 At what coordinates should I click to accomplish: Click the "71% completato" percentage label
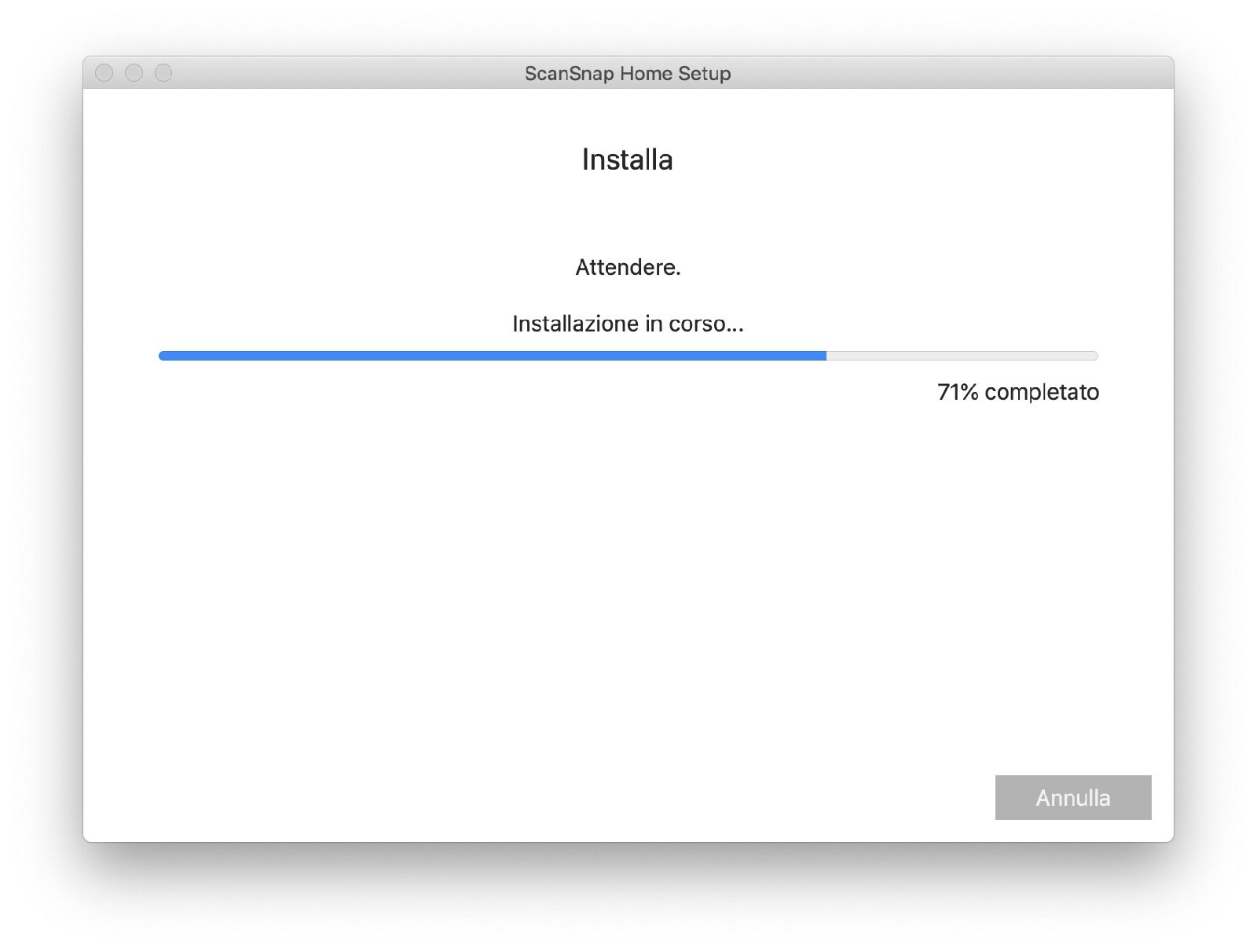click(1018, 392)
